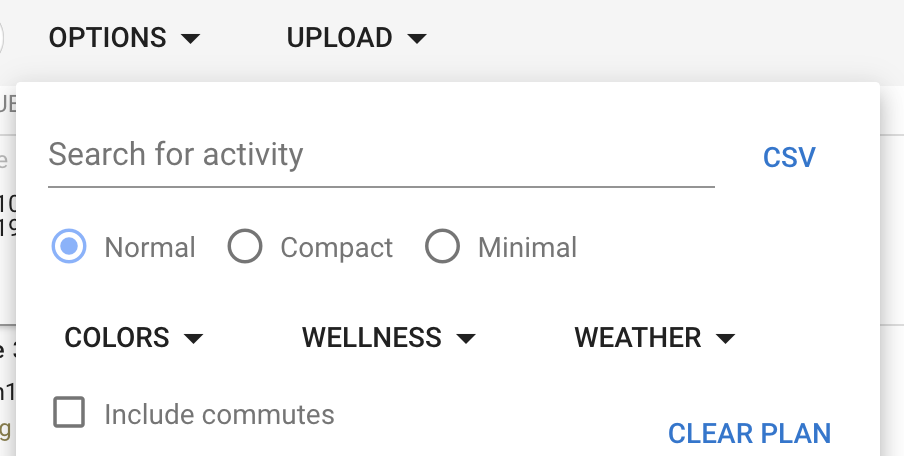Download the CSV export
This screenshot has height=456, width=904.
point(789,157)
